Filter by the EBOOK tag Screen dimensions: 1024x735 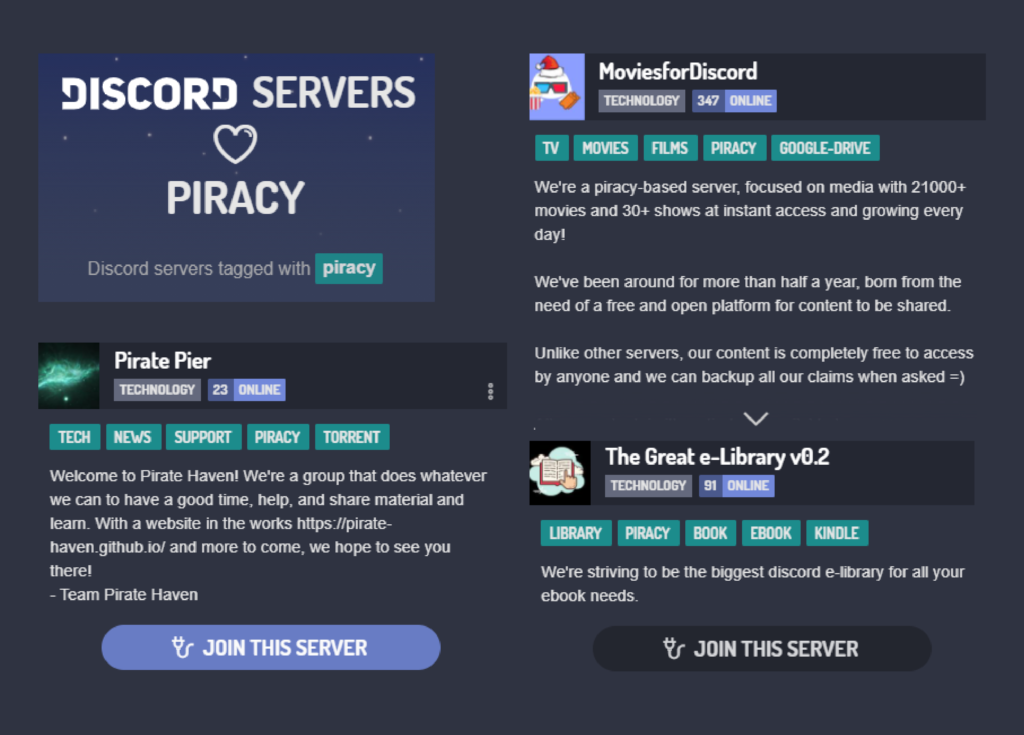point(771,533)
